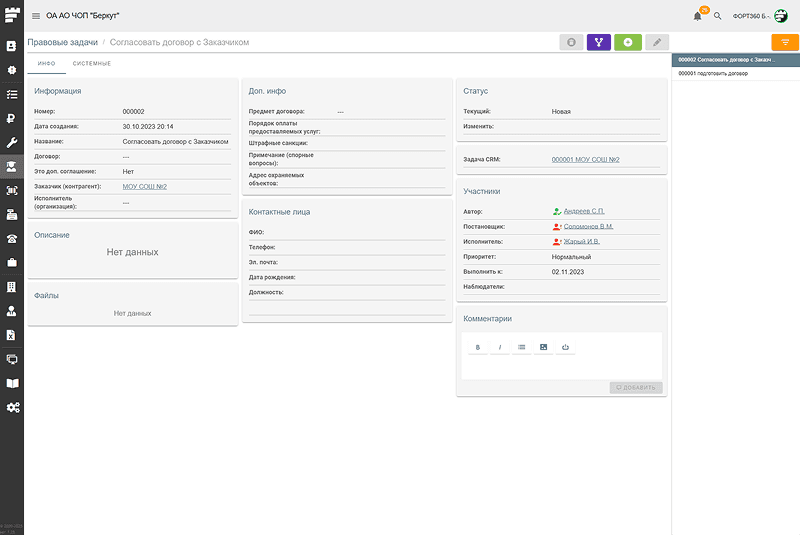
Task: Select the Инфо tab
Action: 46,63
